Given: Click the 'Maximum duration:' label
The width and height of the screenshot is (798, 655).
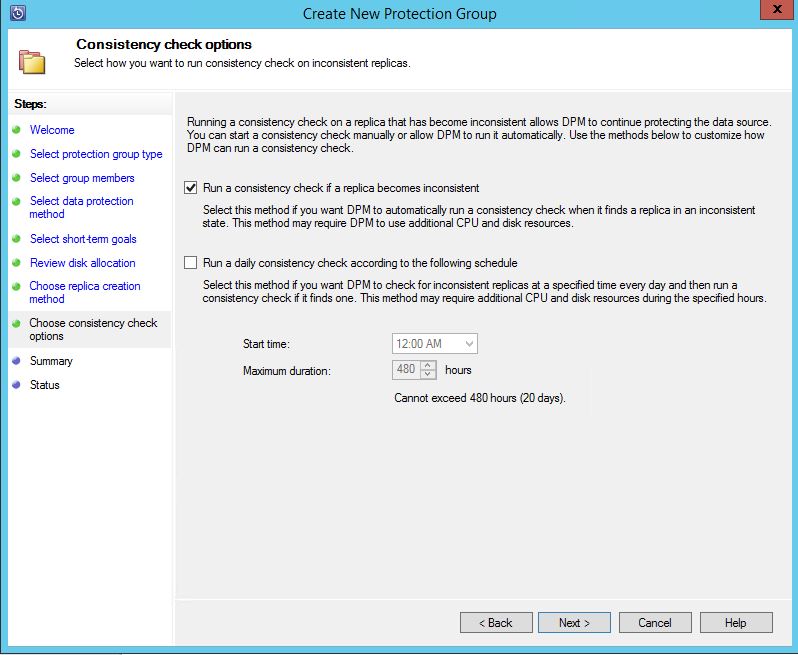Looking at the screenshot, I should (287, 371).
